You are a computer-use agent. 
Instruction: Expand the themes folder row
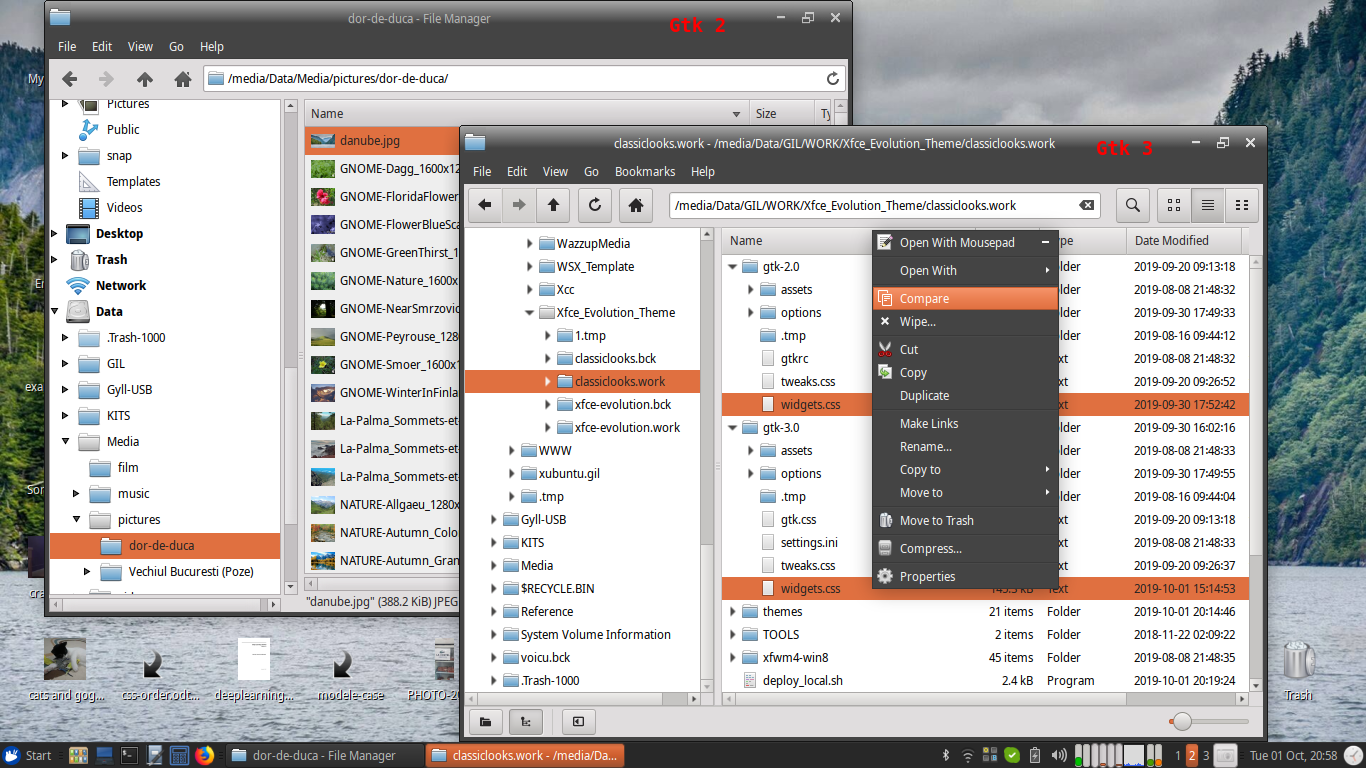pyautogui.click(x=734, y=612)
